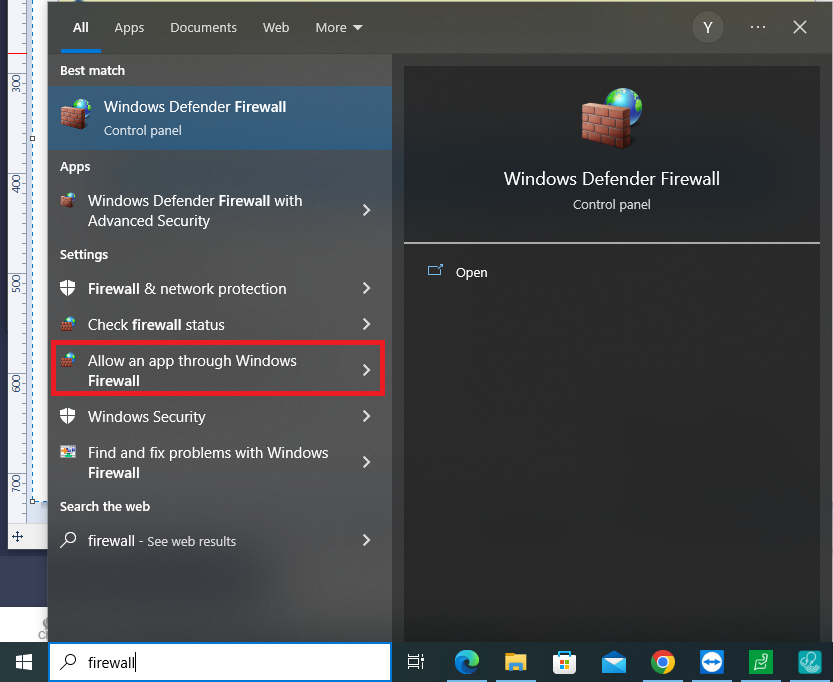
Task: Open File Explorer from the taskbar
Action: click(515, 662)
